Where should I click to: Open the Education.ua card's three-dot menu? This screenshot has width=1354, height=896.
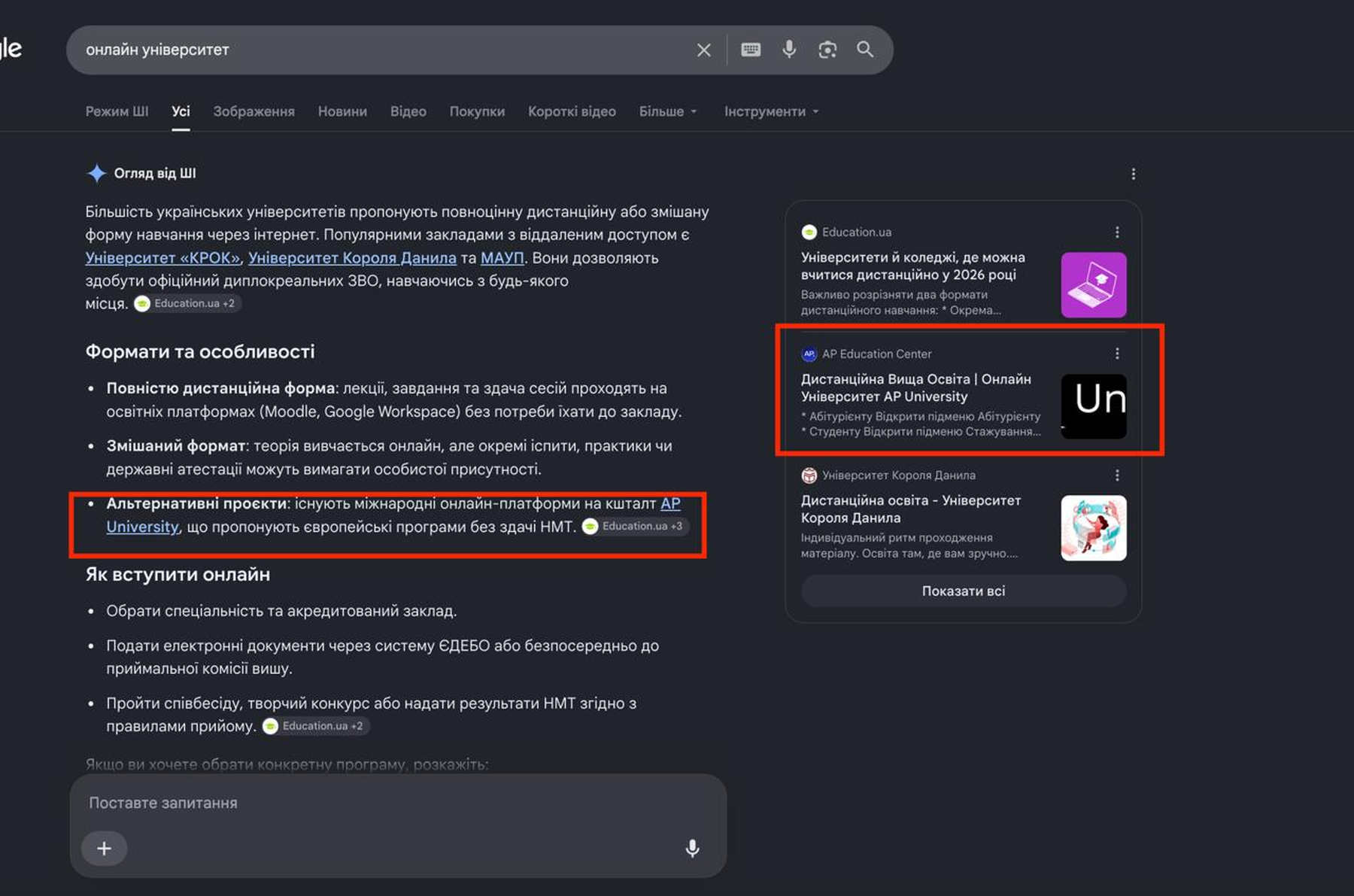[x=1117, y=232]
